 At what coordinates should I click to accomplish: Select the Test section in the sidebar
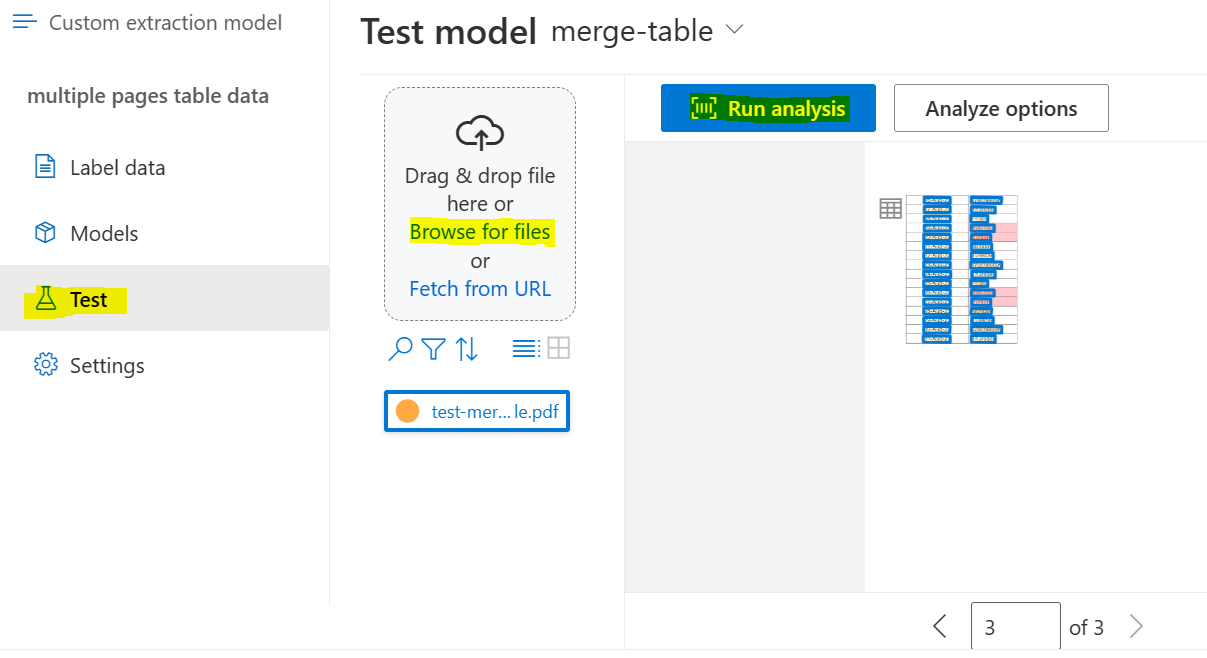(89, 299)
